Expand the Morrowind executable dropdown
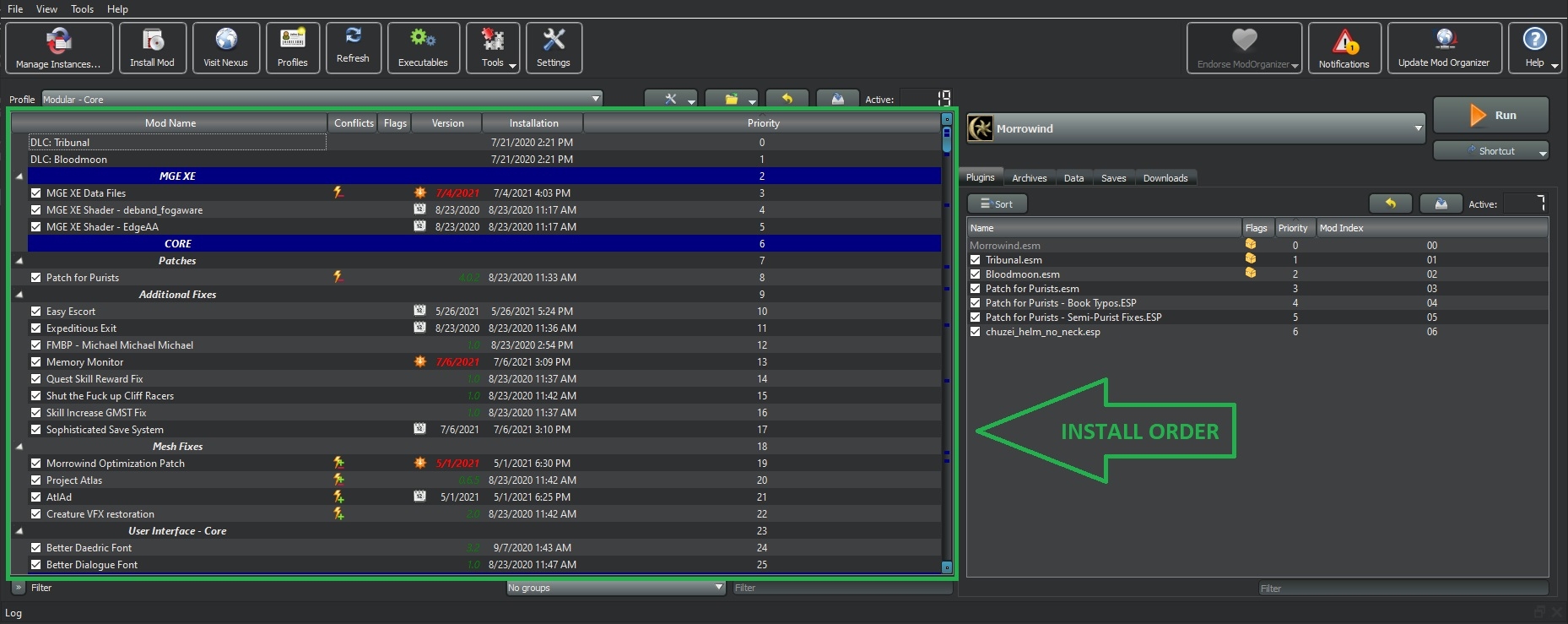This screenshot has width=1568, height=624. [x=1418, y=129]
